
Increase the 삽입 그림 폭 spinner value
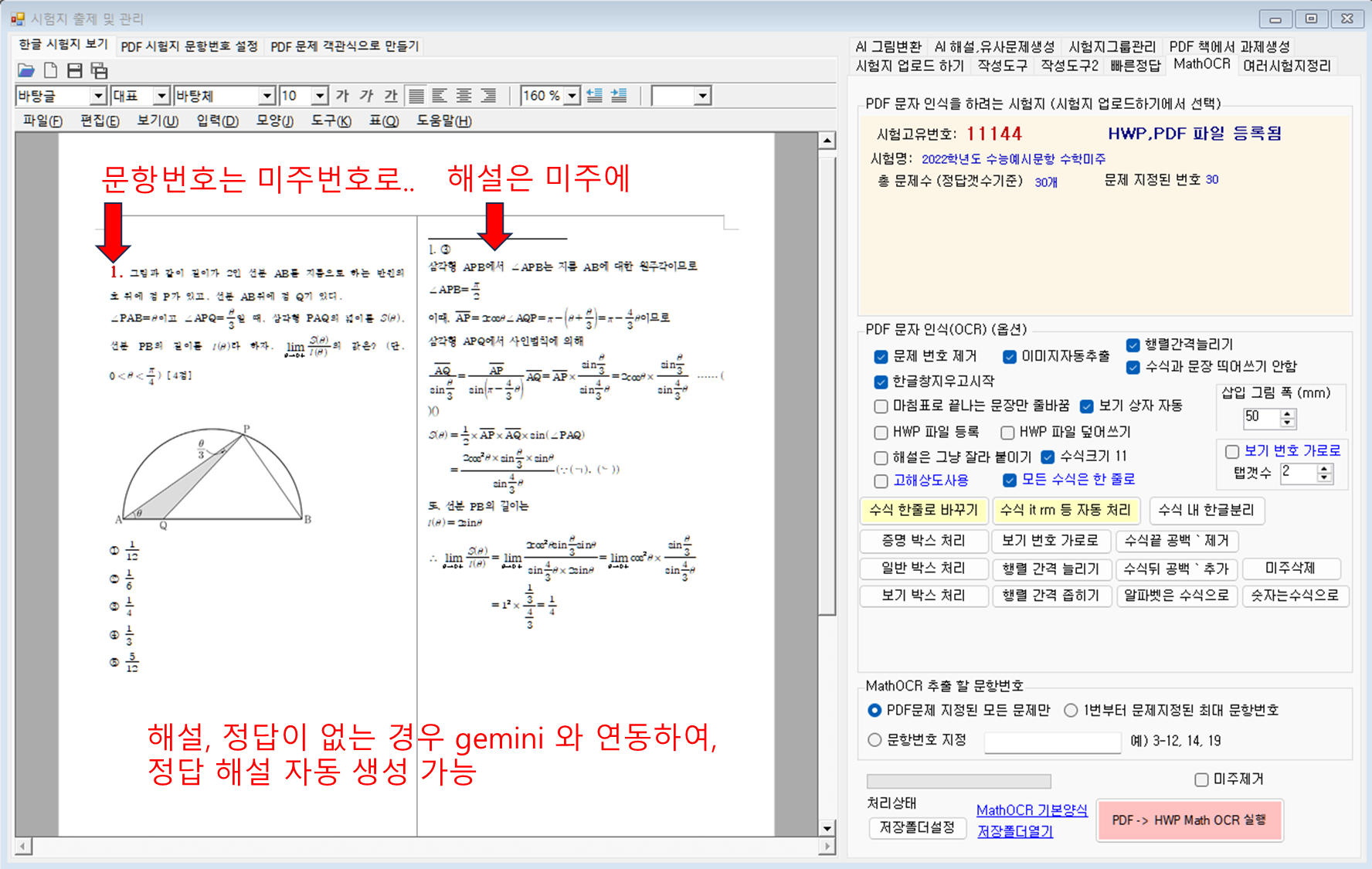click(x=1287, y=413)
